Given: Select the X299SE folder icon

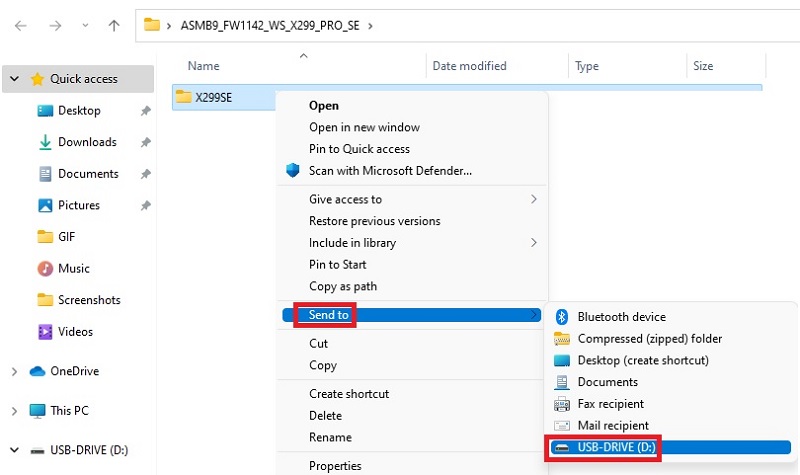Looking at the screenshot, I should click(x=183, y=96).
